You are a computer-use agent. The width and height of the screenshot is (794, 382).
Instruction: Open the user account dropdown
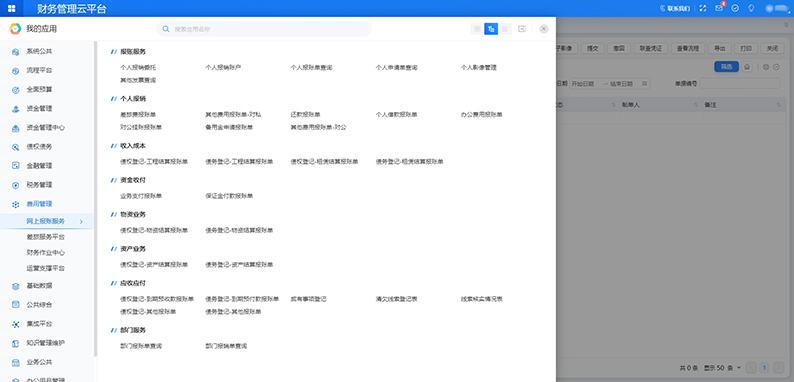[777, 8]
